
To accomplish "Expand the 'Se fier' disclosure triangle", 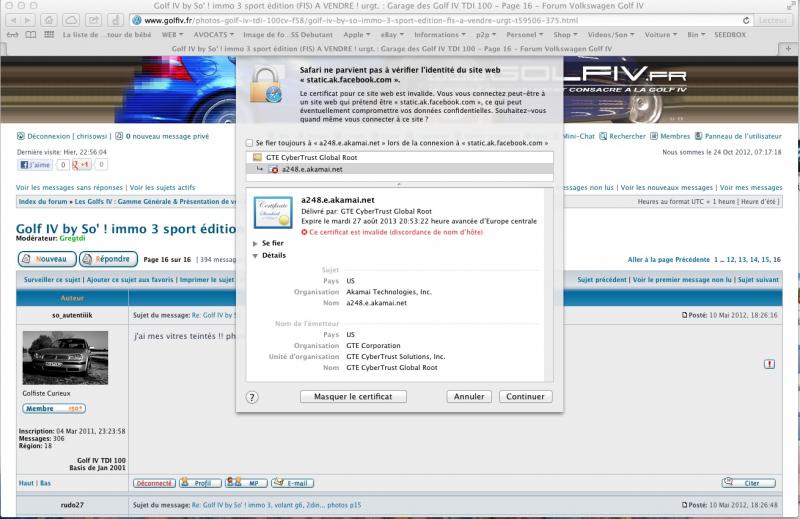I will [255, 243].
